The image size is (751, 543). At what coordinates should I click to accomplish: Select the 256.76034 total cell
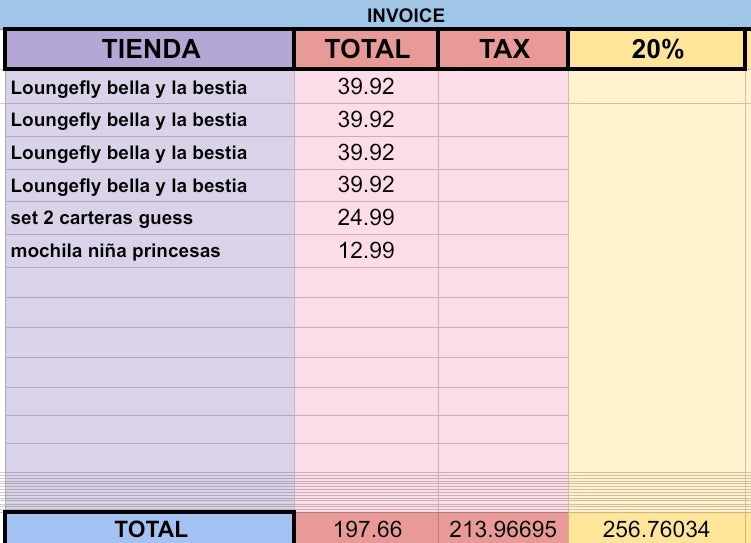point(657,529)
